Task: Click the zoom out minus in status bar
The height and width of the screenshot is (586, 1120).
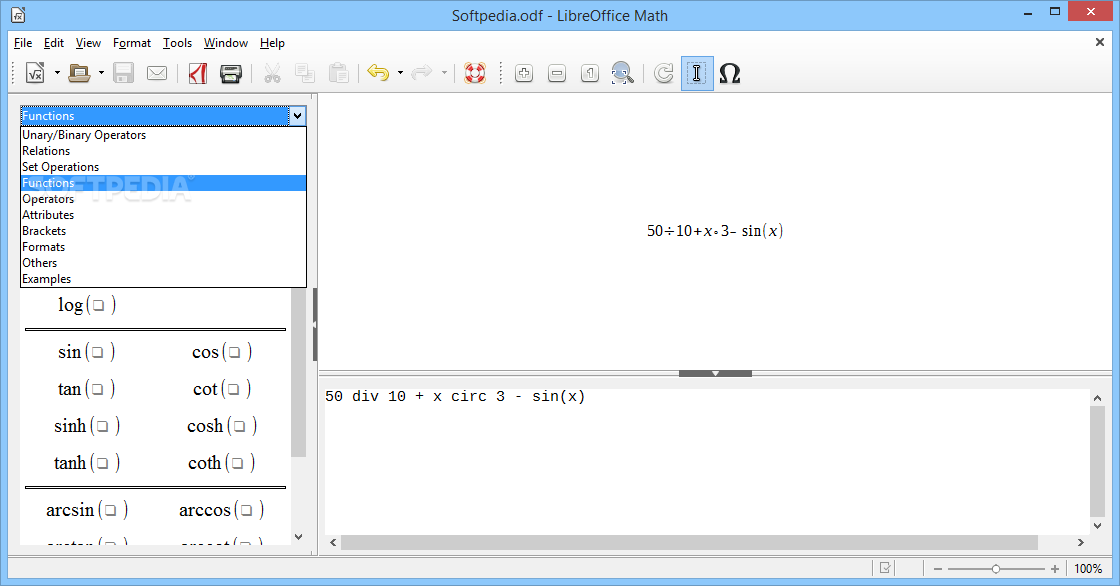Action: click(938, 569)
